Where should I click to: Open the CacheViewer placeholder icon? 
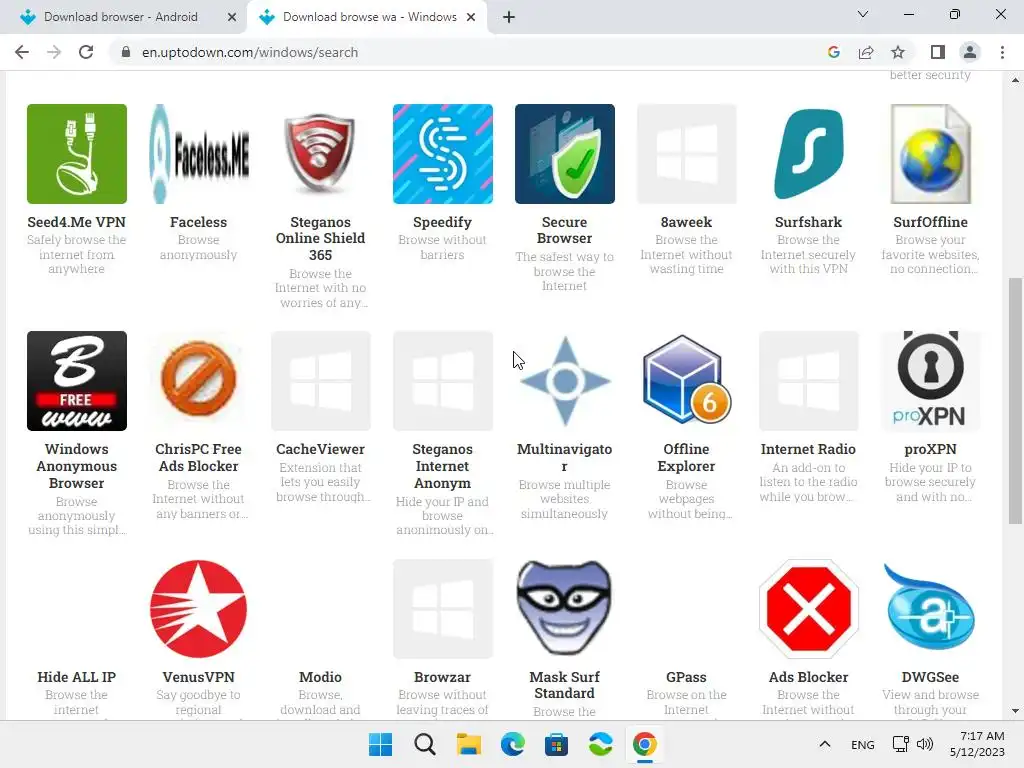(320, 381)
